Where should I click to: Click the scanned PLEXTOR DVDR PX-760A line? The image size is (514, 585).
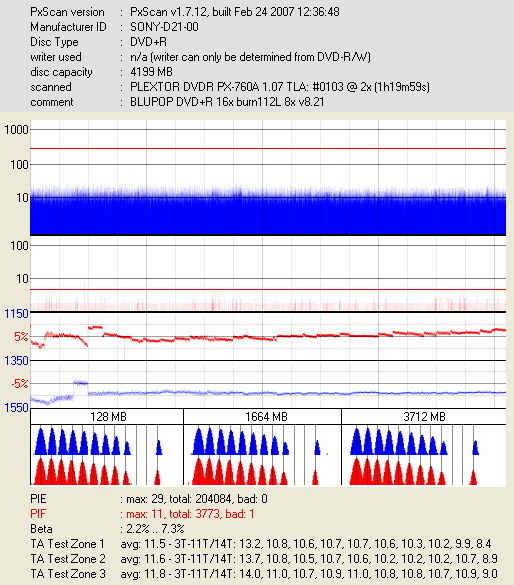click(x=280, y=87)
